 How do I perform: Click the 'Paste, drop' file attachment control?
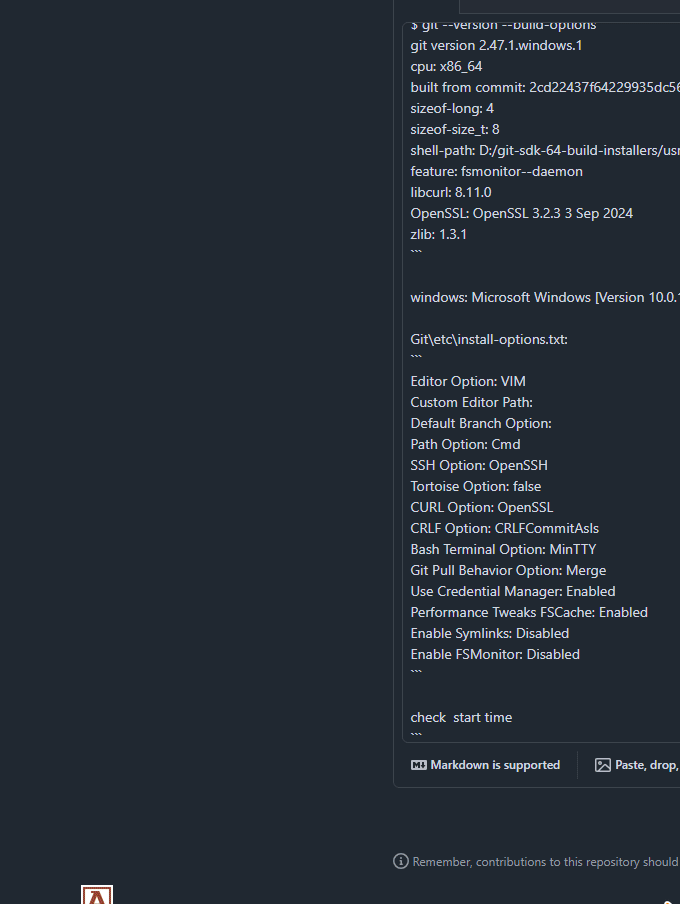[640, 764]
